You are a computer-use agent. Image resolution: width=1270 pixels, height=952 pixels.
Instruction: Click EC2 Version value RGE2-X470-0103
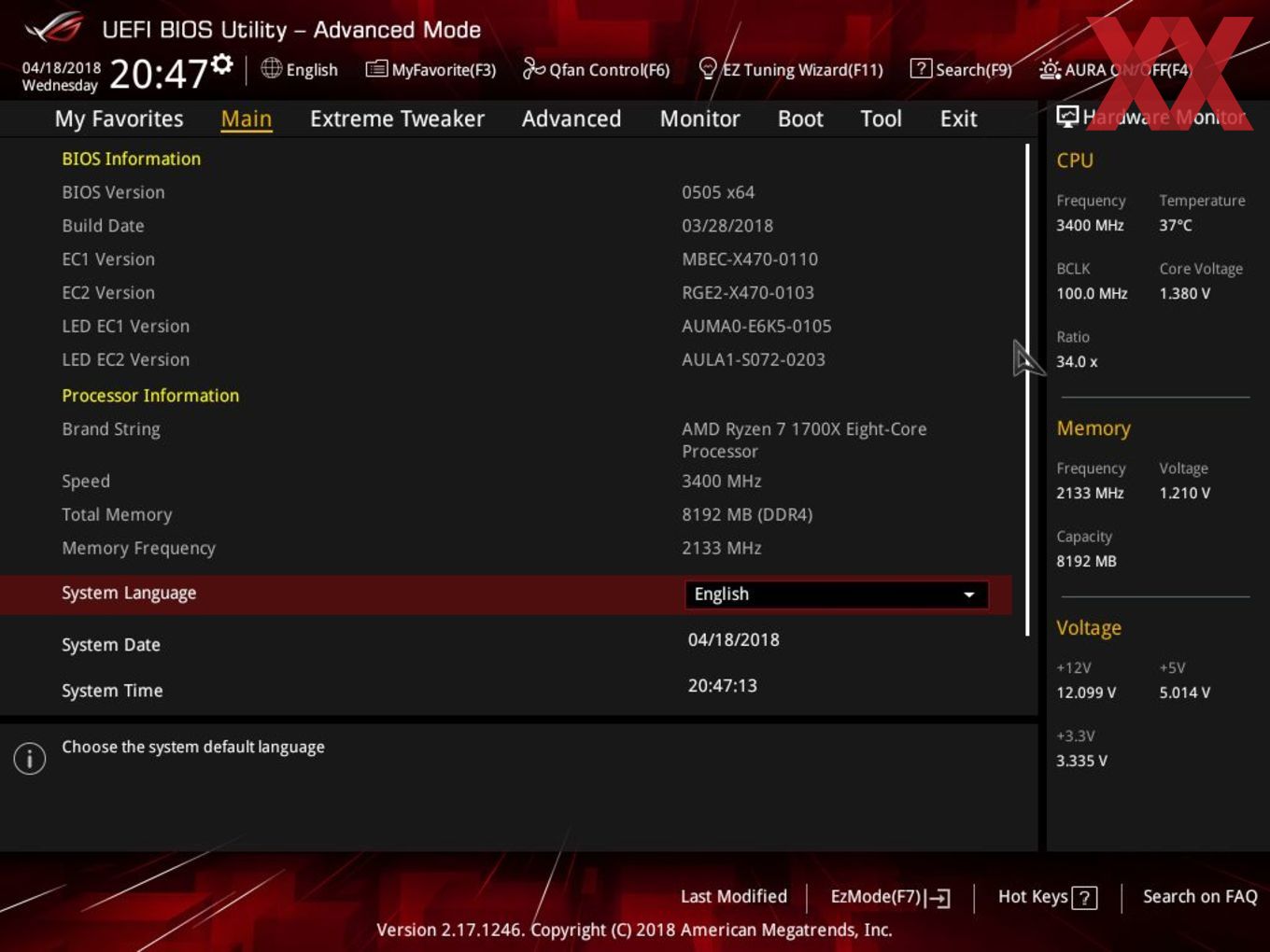tap(748, 293)
